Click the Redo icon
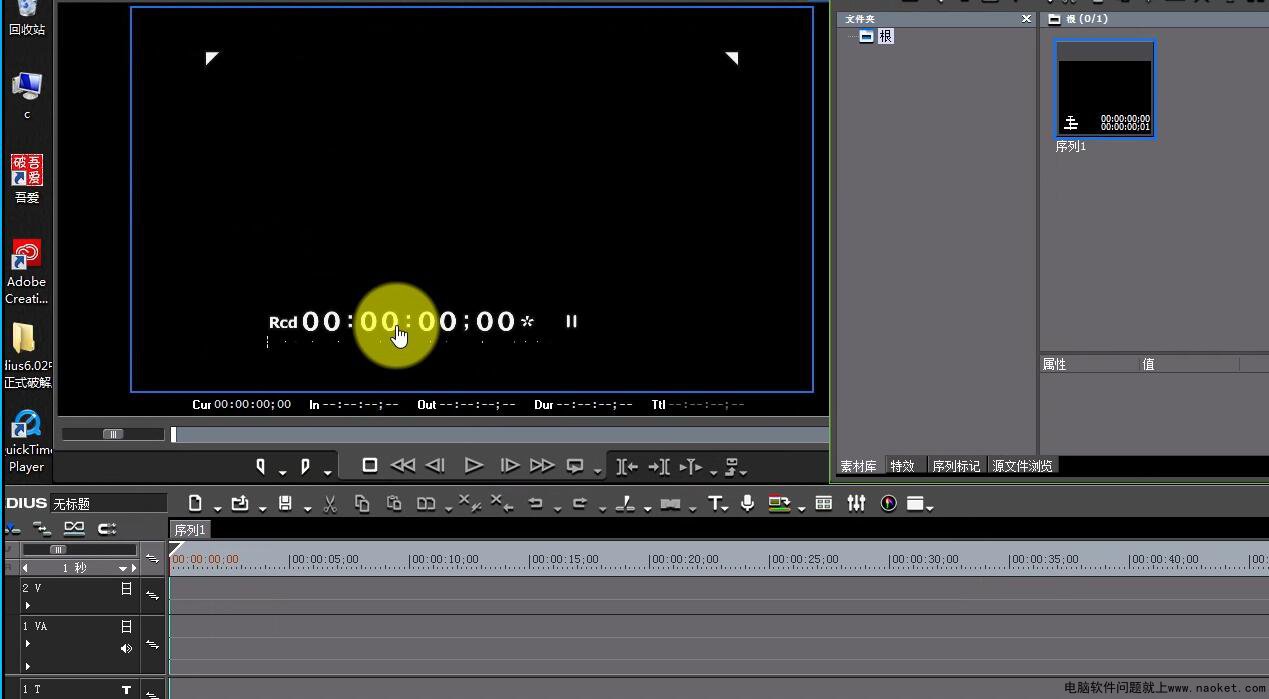Screen dimensions: 1269x699 click(580, 503)
